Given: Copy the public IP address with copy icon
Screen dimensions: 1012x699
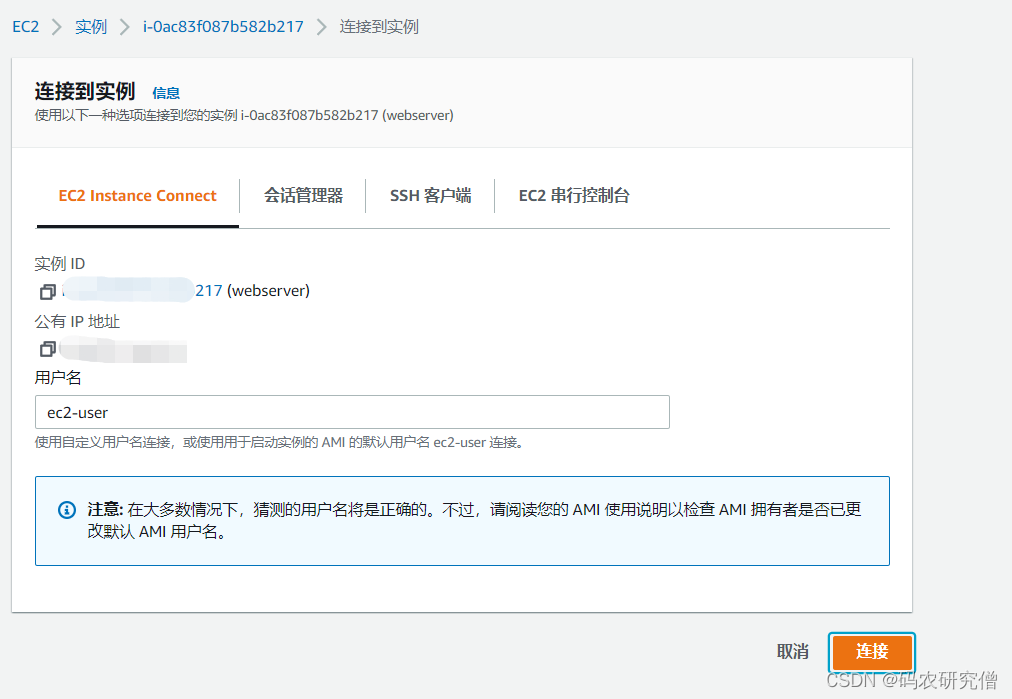Looking at the screenshot, I should [x=47, y=349].
